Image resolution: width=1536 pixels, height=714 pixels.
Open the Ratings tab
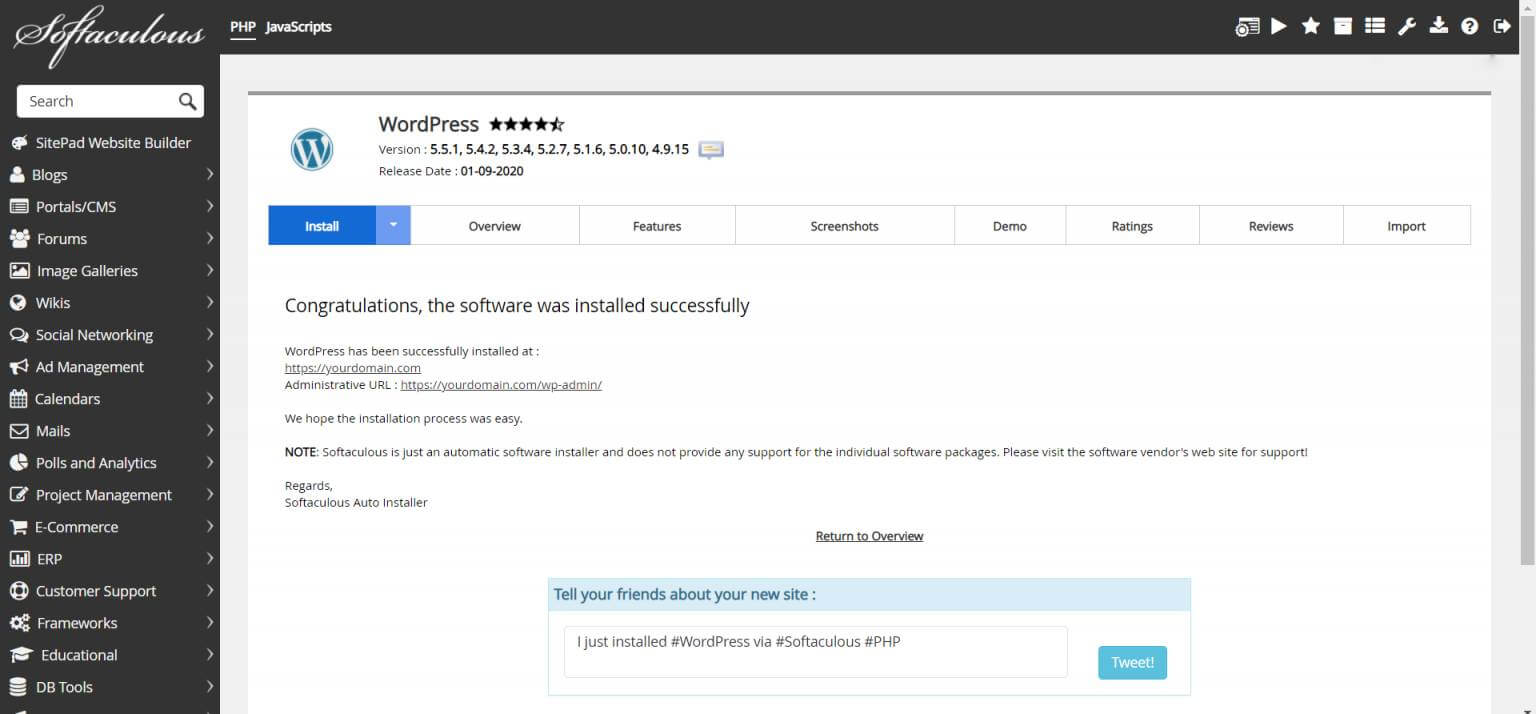[1132, 226]
